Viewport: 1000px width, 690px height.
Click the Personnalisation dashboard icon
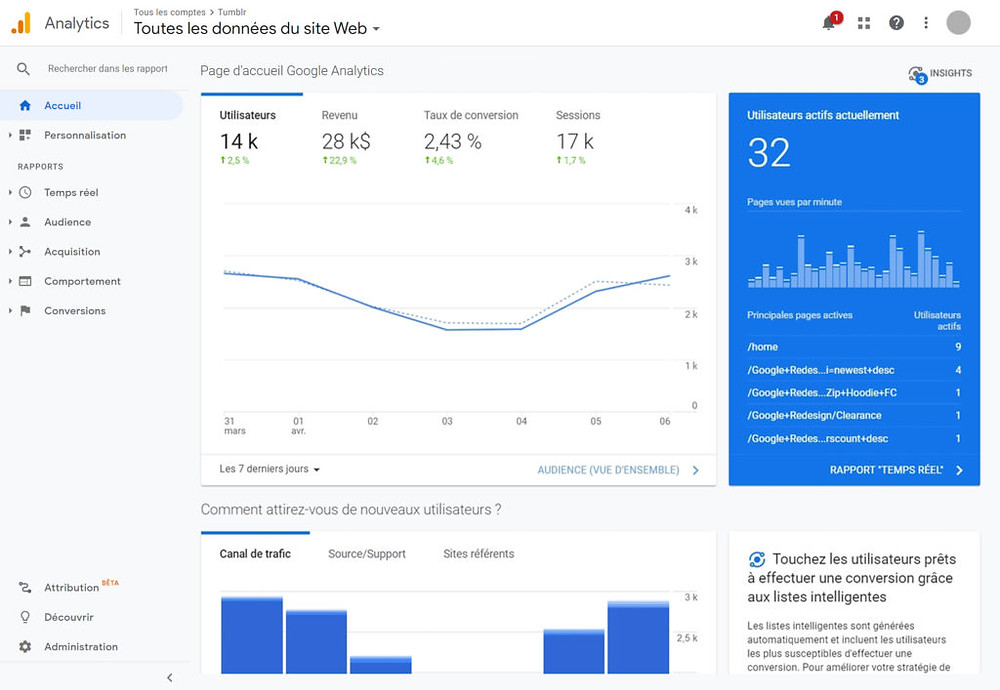[25, 135]
